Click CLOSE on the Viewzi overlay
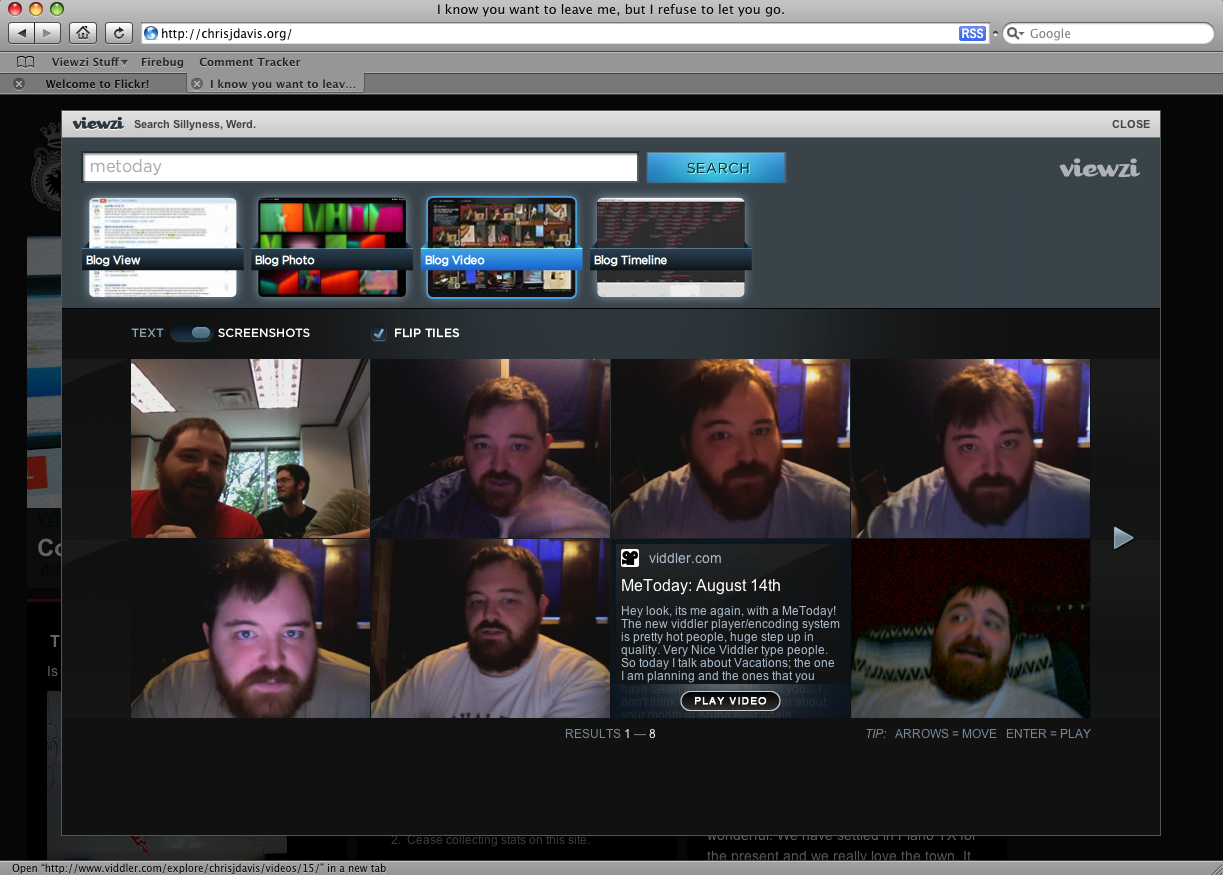This screenshot has width=1223, height=875. click(x=1131, y=124)
